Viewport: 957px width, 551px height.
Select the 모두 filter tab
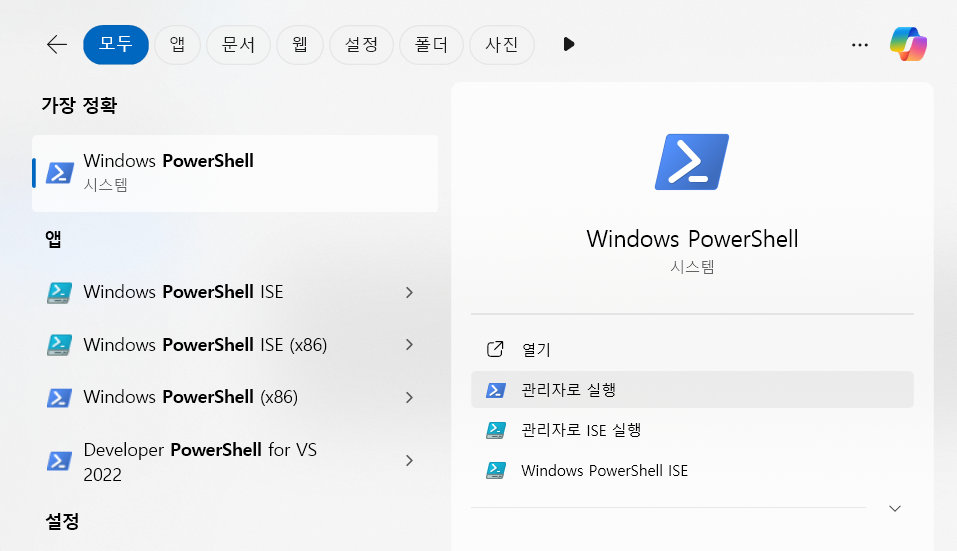coord(116,45)
